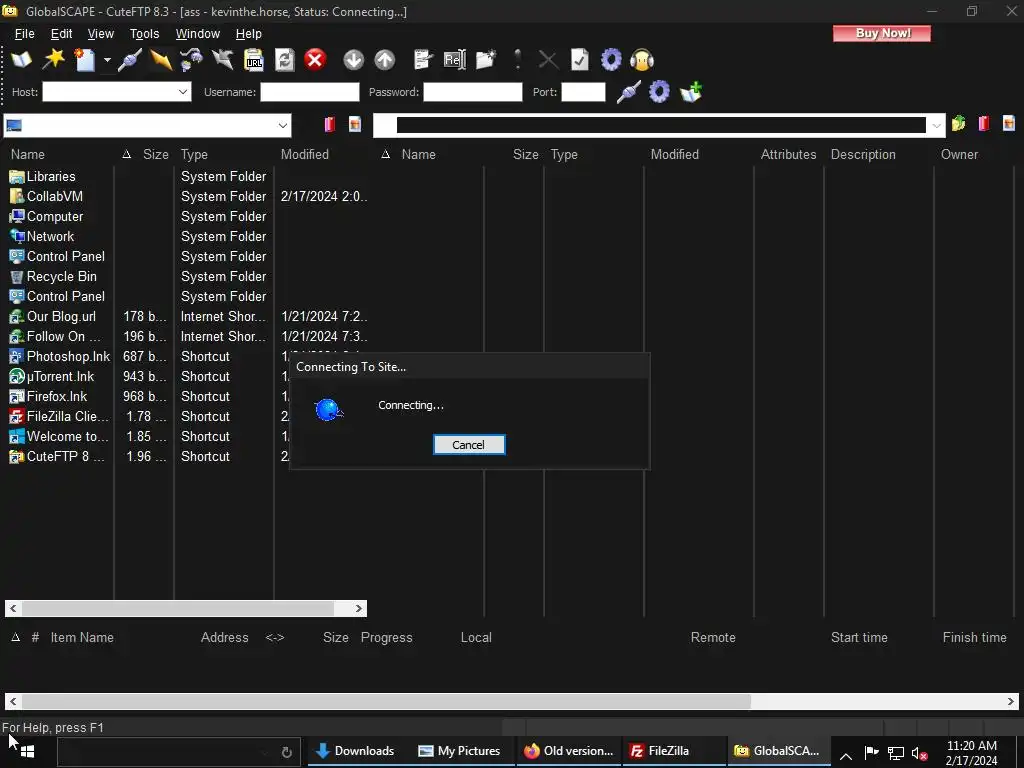Click the Upload up-arrow icon

385,60
